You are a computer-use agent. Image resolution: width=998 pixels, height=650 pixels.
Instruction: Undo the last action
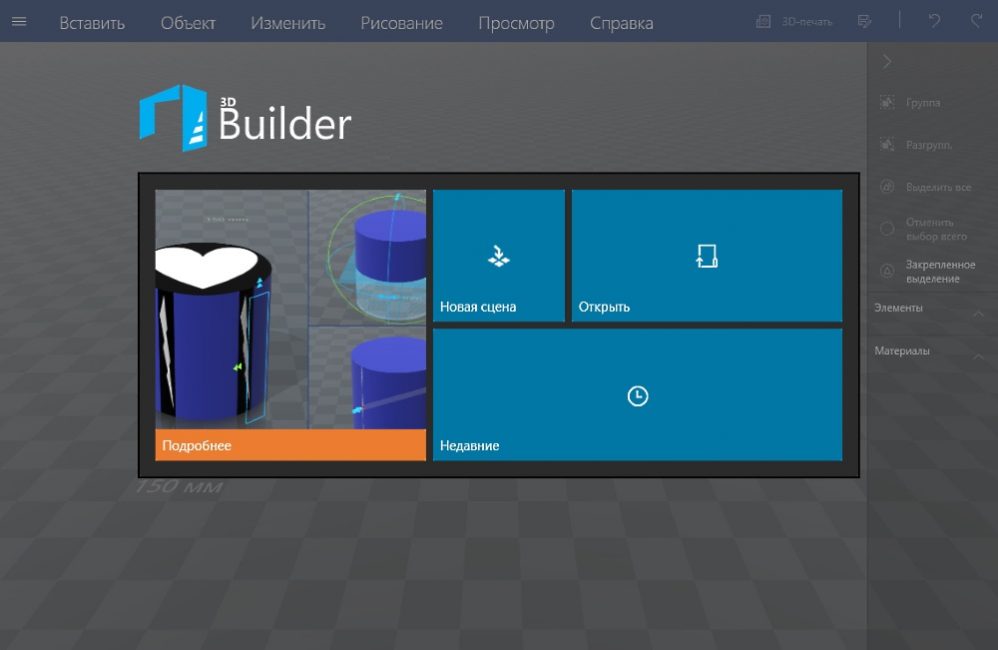click(x=934, y=22)
